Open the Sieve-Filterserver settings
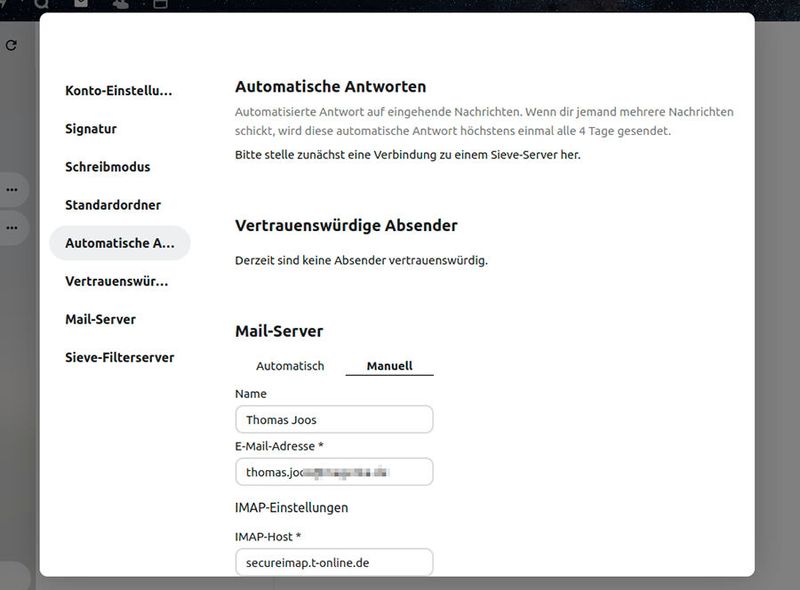Screen dimensions: 800x590 [119, 357]
